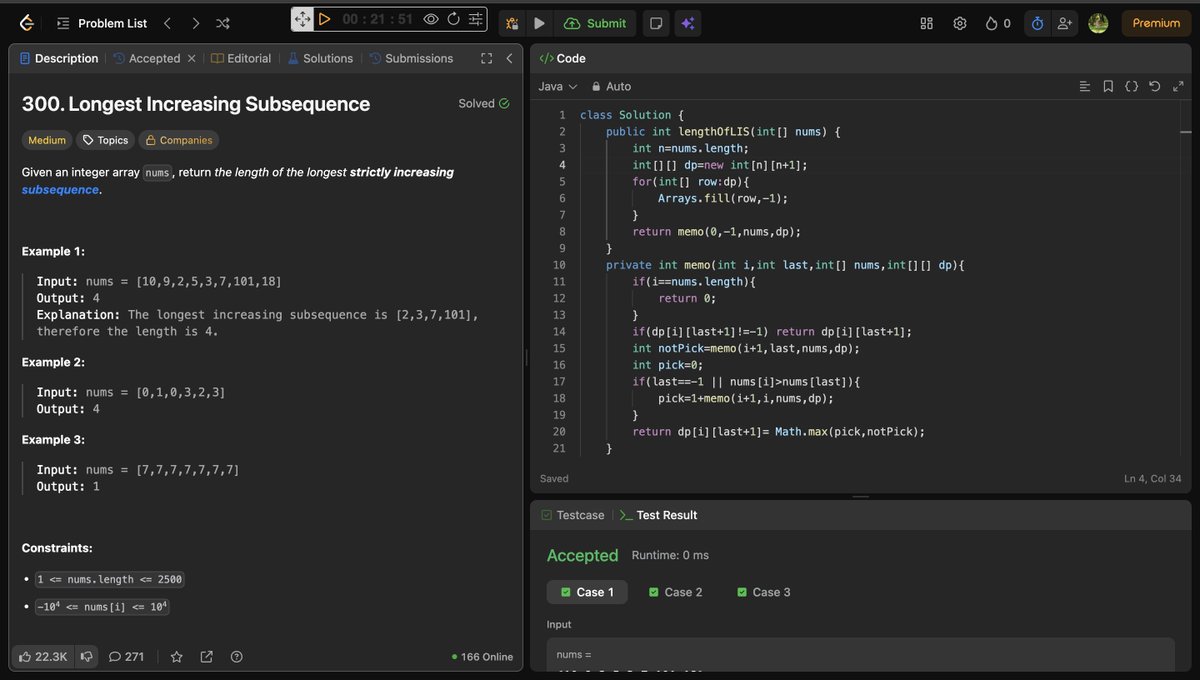Click the Solved status label
Image resolution: width=1200 pixels, height=680 pixels.
[484, 103]
